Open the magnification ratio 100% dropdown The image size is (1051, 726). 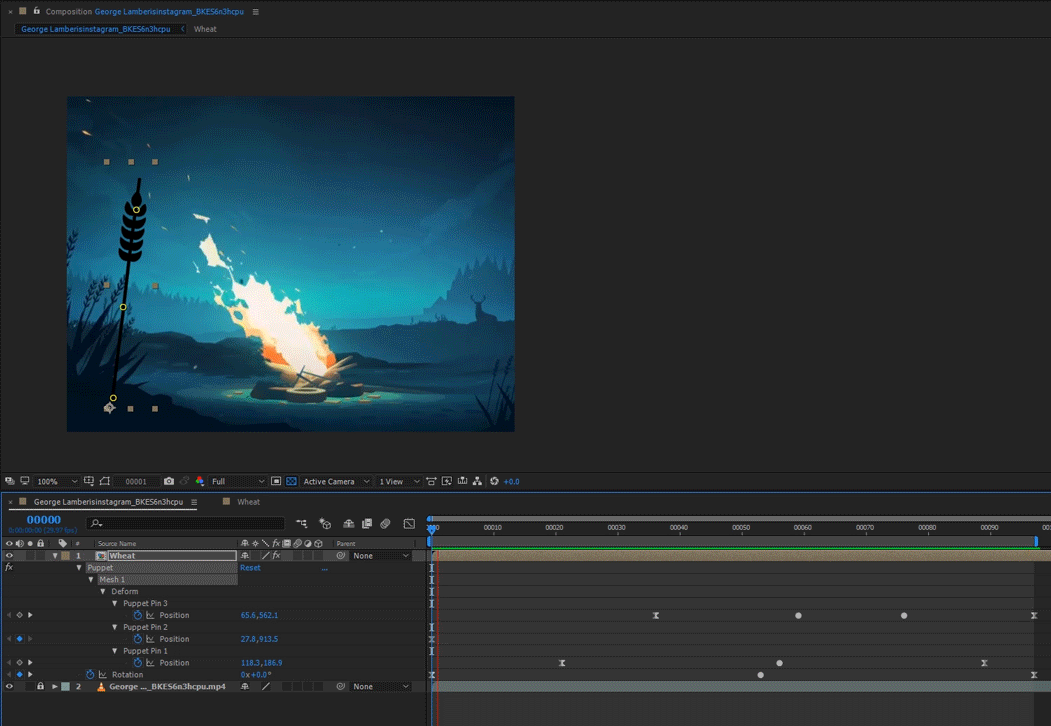[57, 481]
